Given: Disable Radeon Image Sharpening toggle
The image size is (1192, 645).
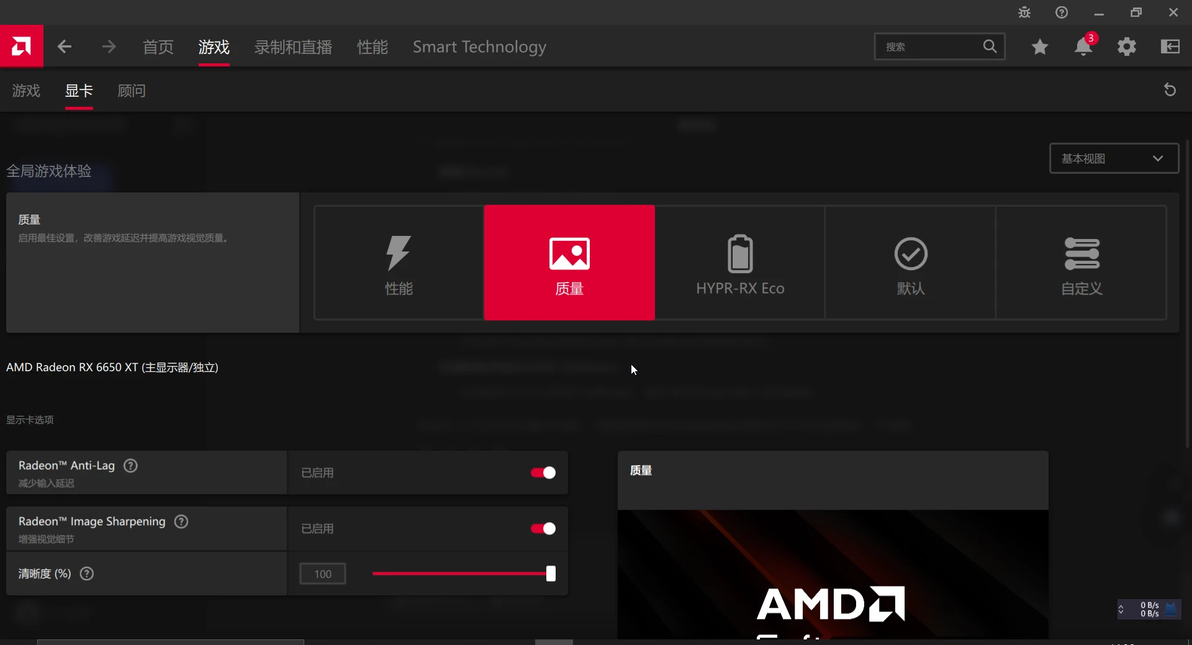Looking at the screenshot, I should point(543,529).
